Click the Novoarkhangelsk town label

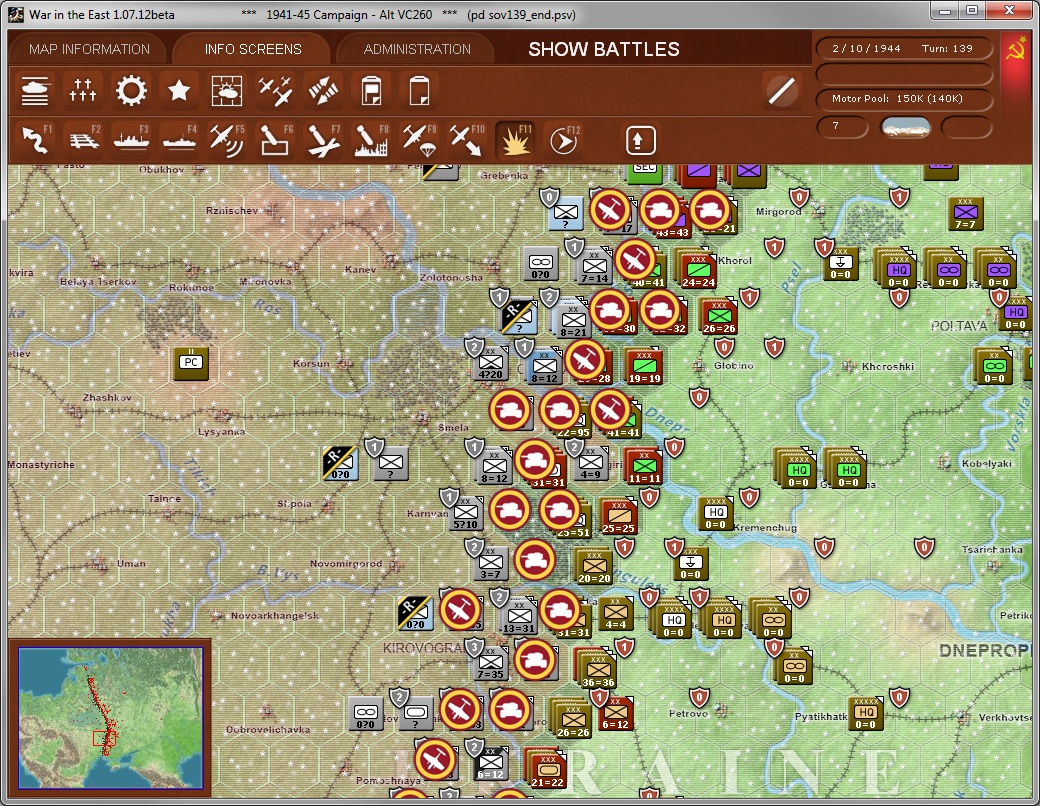click(x=275, y=616)
